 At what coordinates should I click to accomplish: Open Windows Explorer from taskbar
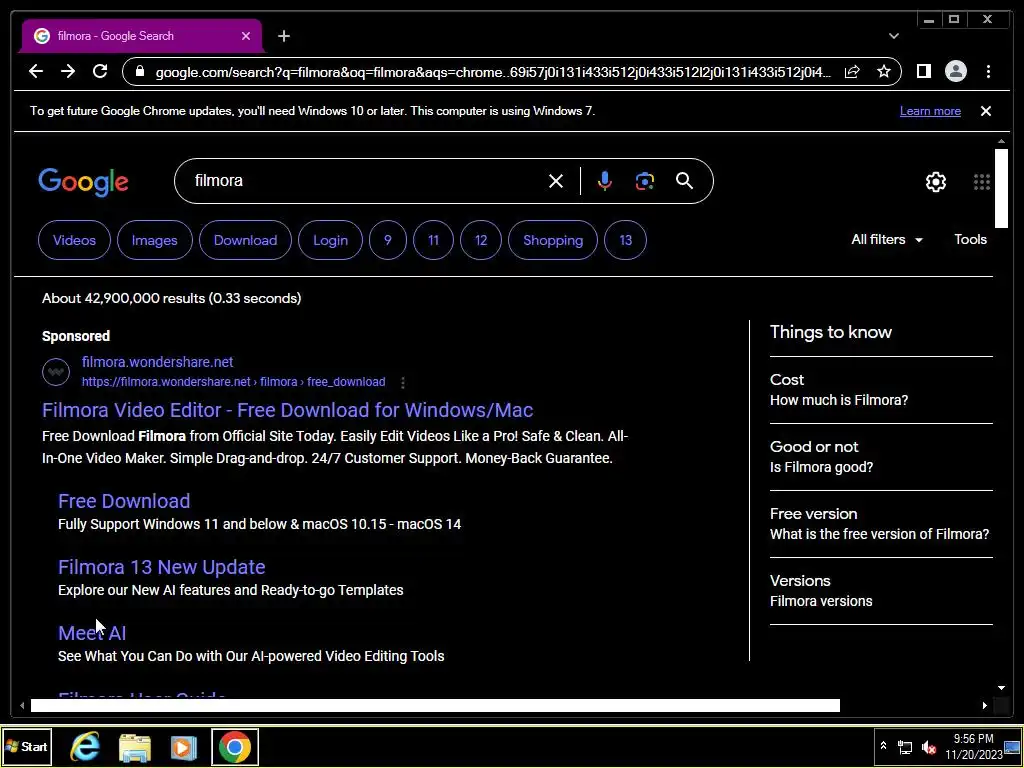tap(135, 747)
